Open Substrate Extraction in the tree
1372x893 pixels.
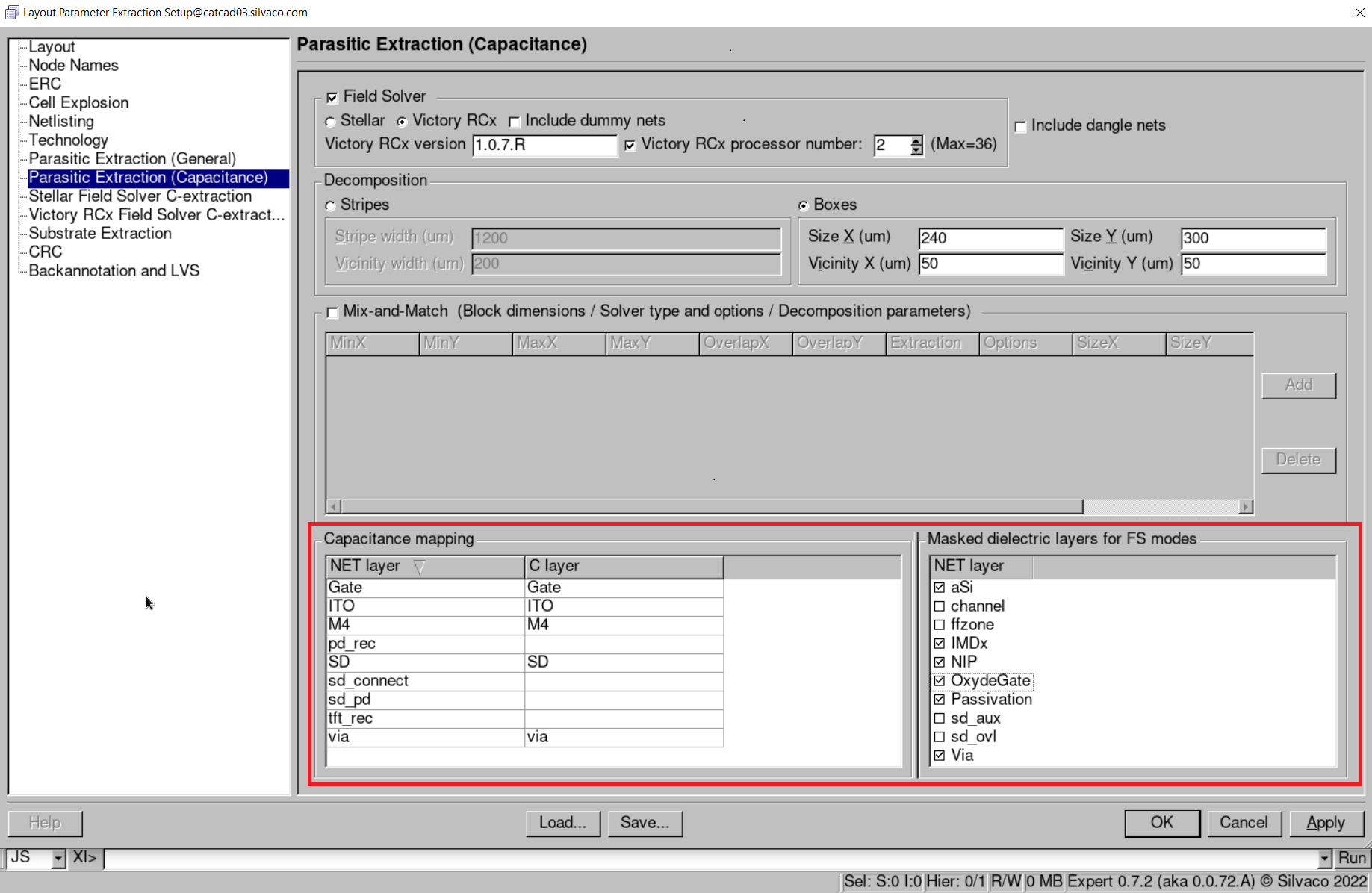tap(100, 234)
